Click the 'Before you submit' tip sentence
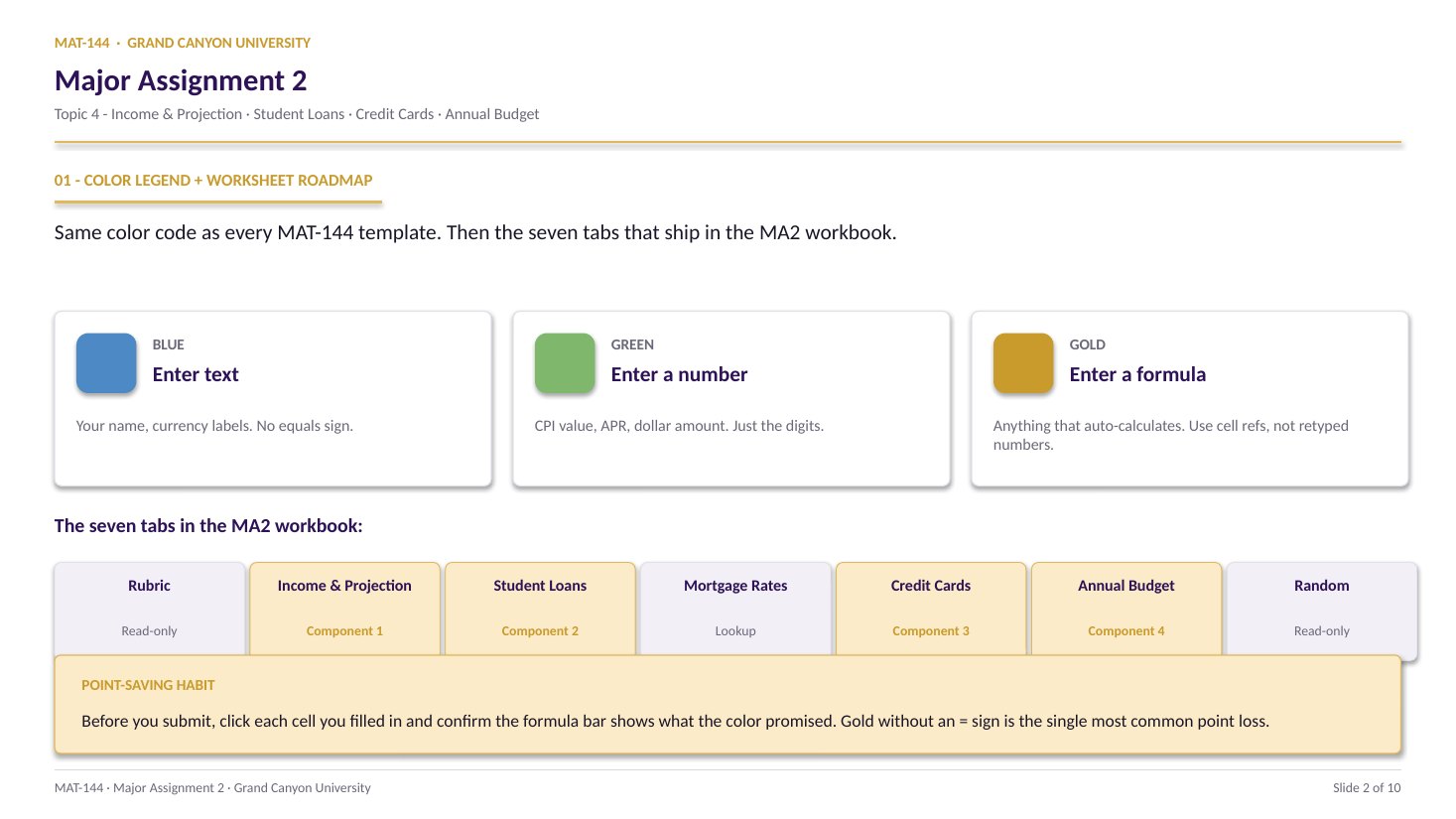The width and height of the screenshot is (1456, 819). tap(675, 721)
